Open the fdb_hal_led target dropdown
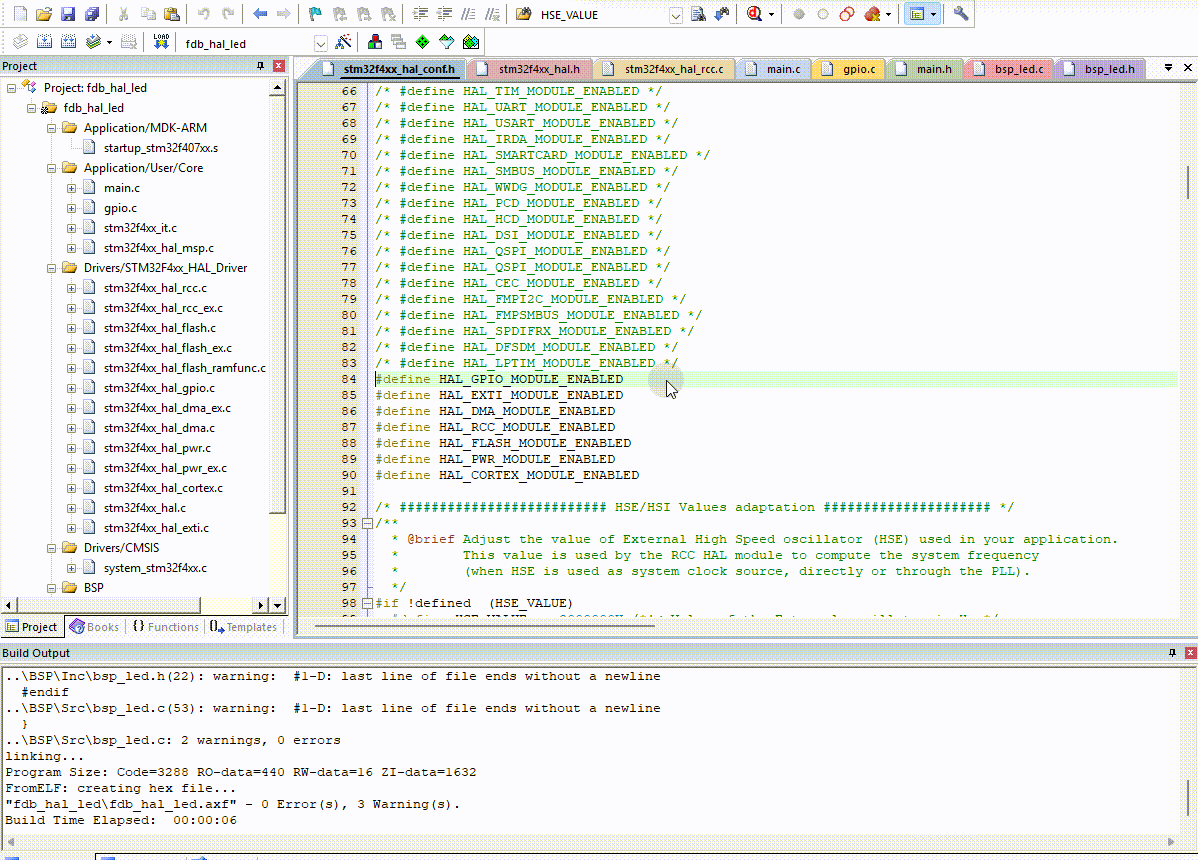This screenshot has width=1198, height=860. tap(321, 44)
